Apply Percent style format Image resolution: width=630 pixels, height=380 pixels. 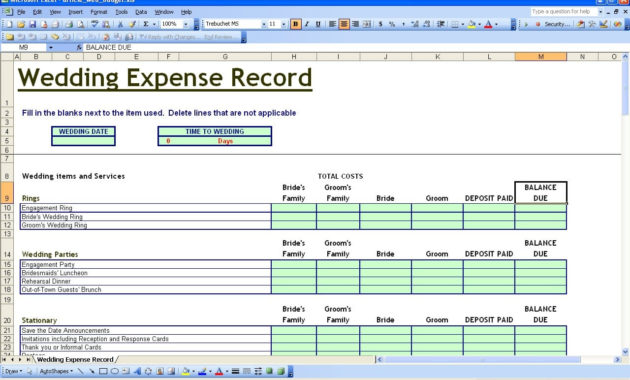click(x=392, y=25)
